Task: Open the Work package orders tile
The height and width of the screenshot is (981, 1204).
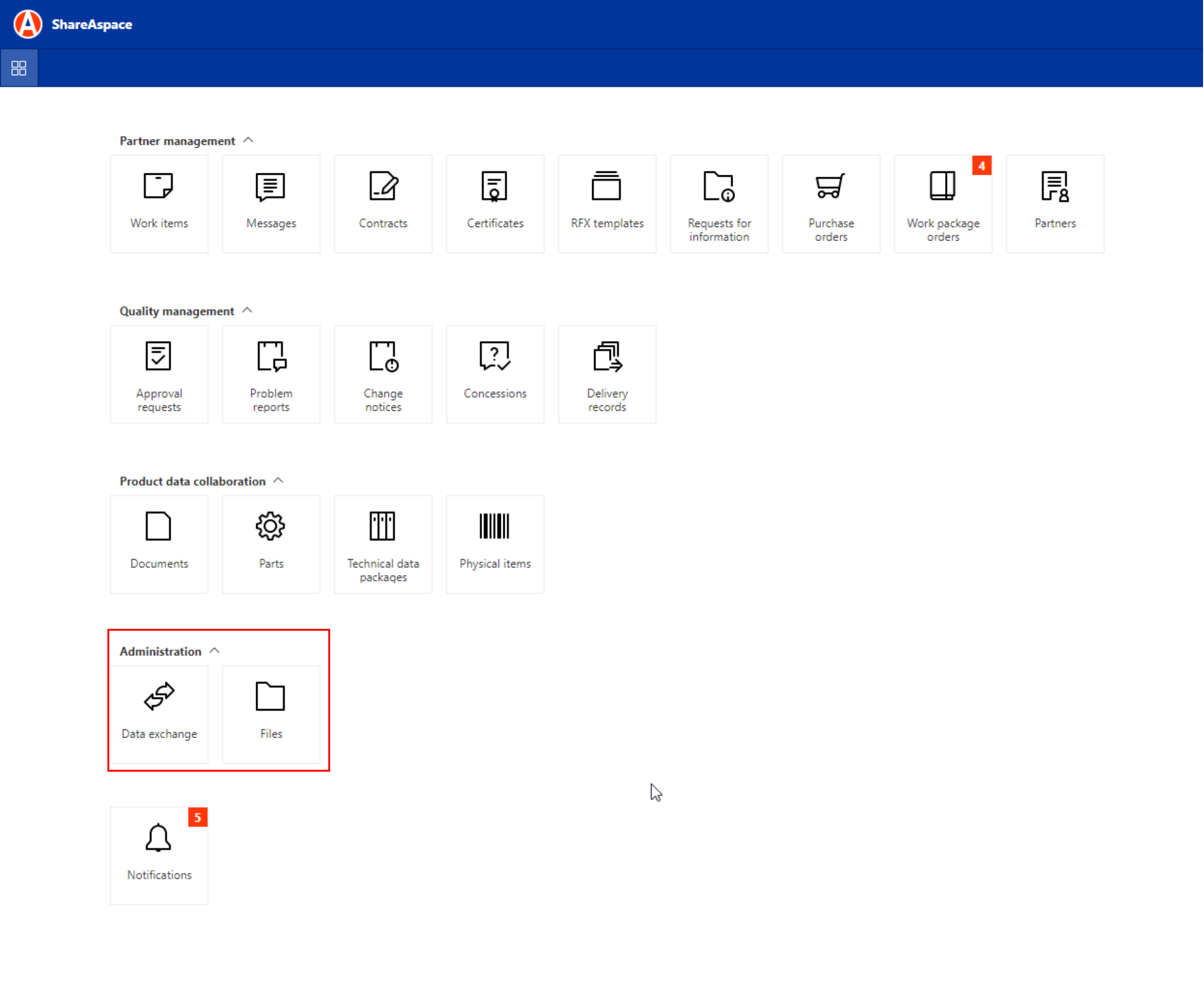Action: 942,203
